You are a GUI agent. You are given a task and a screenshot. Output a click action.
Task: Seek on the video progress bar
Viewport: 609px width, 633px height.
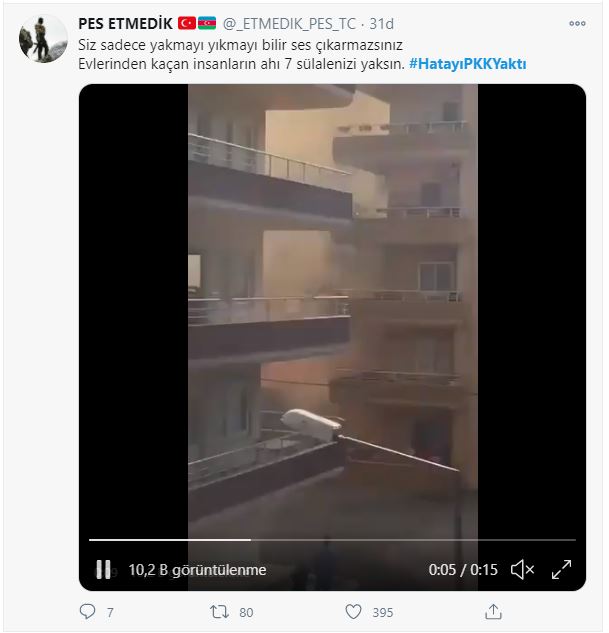point(332,539)
